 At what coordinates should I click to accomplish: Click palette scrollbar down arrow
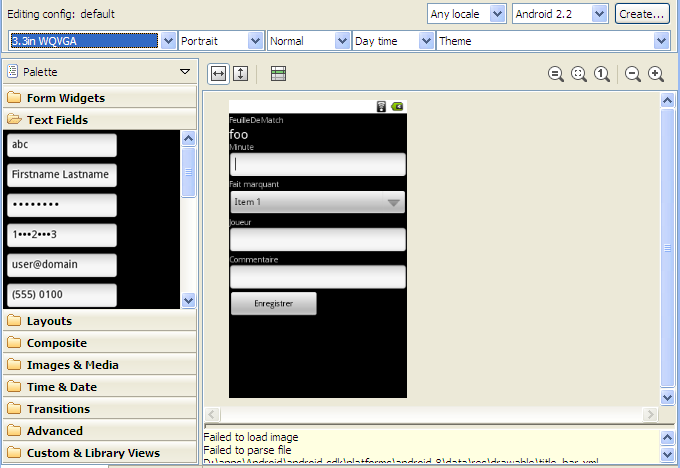(x=188, y=300)
